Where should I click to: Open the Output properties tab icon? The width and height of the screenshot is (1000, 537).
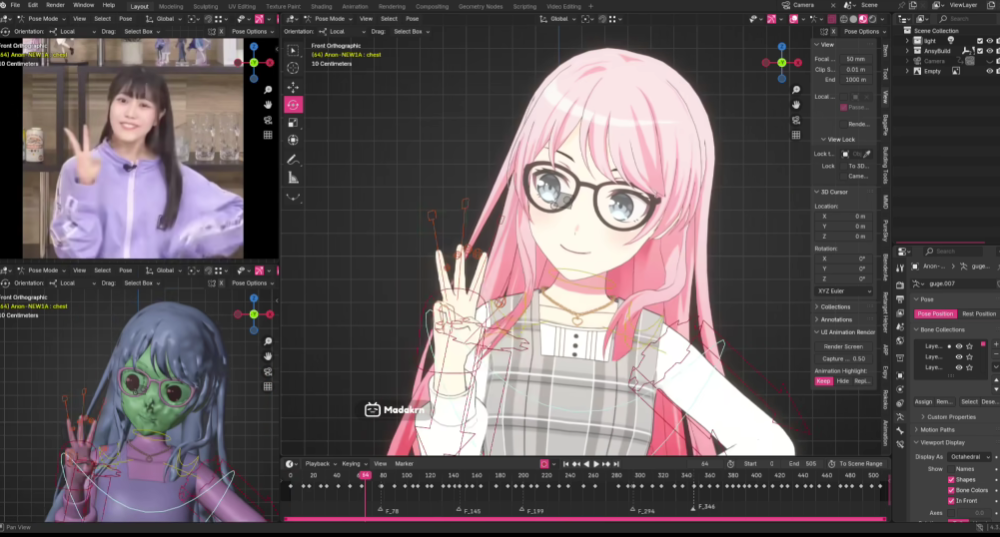900,299
